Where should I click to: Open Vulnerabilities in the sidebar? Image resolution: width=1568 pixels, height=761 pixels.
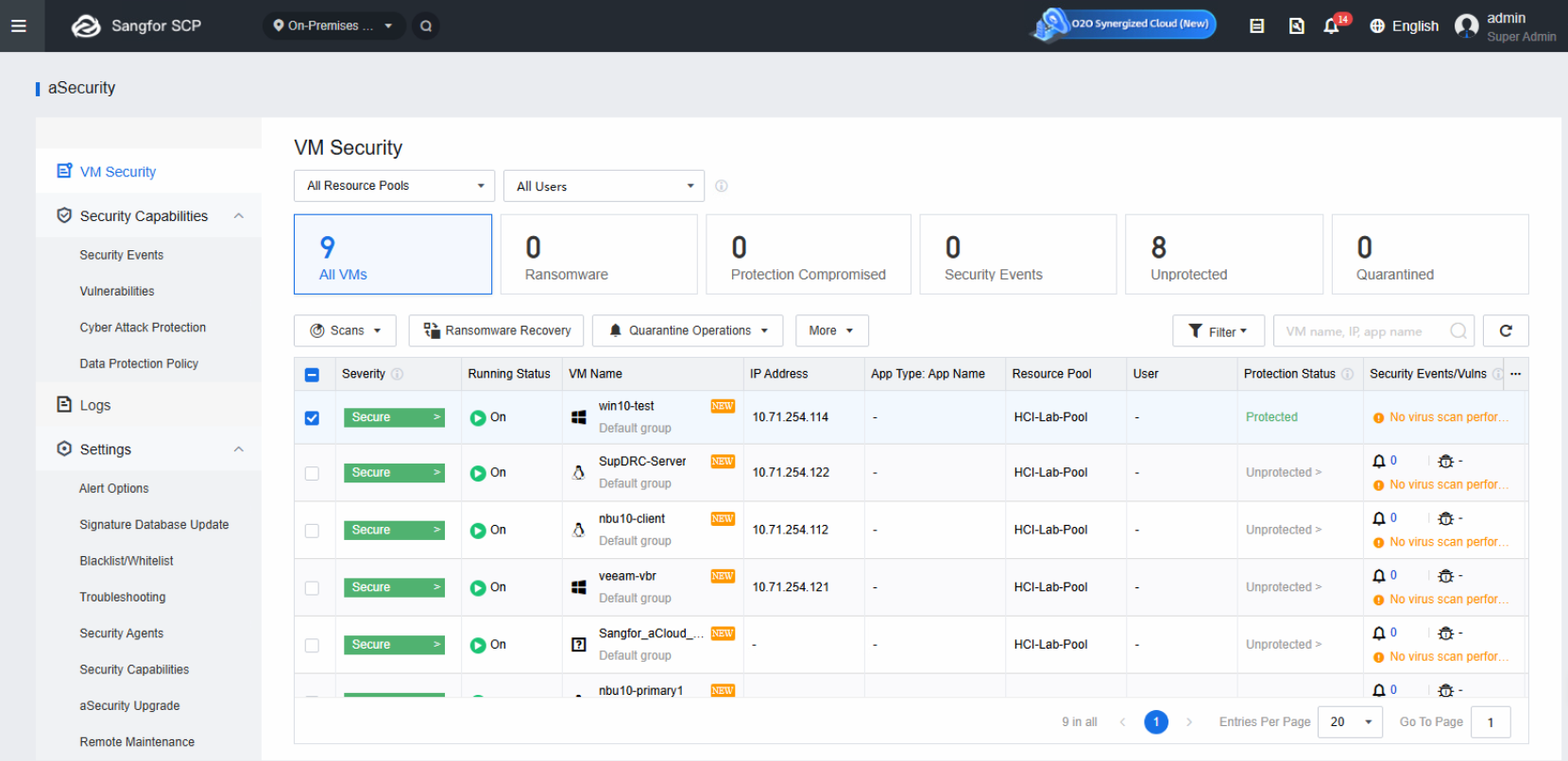[117, 292]
